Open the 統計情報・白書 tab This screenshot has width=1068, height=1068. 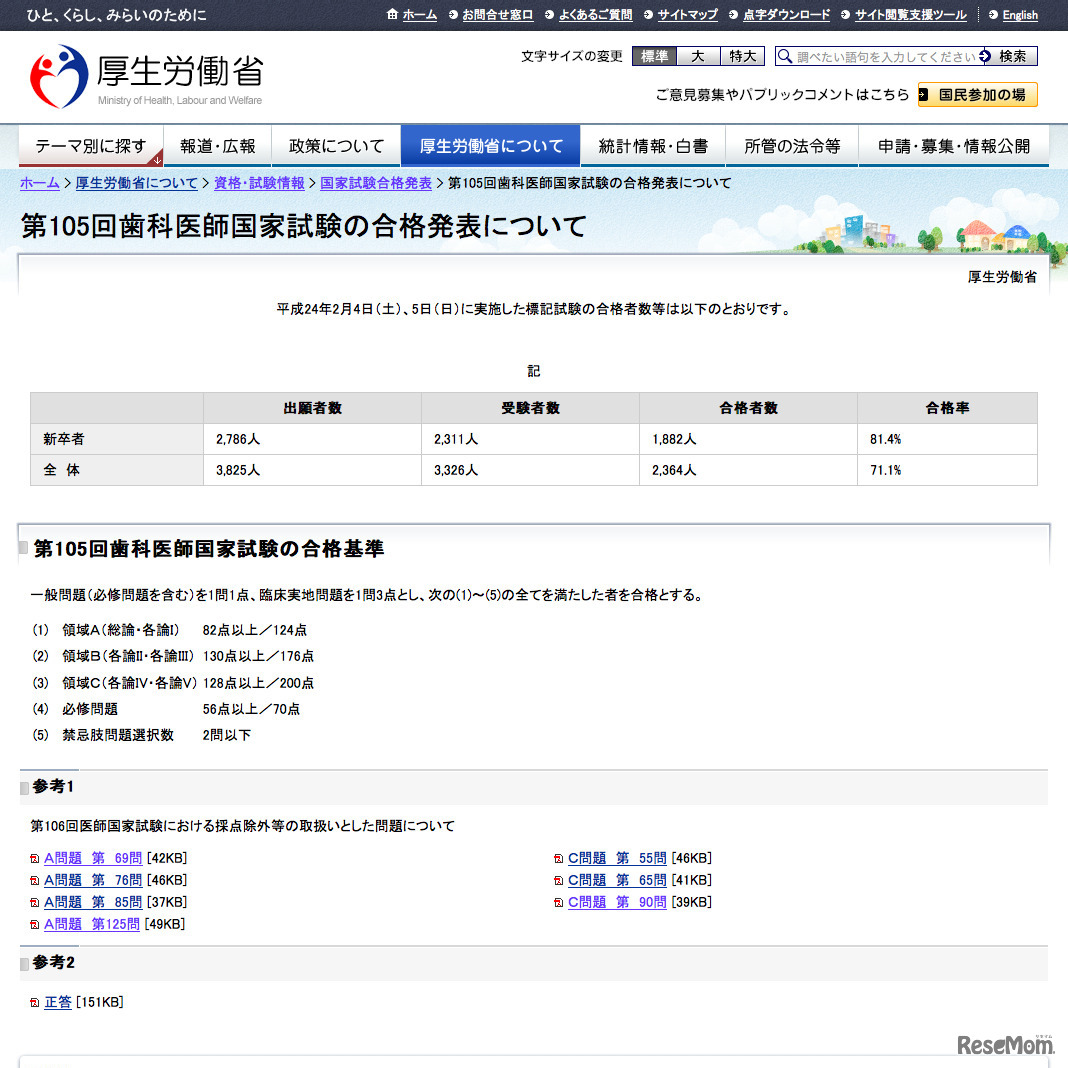pyautogui.click(x=651, y=145)
